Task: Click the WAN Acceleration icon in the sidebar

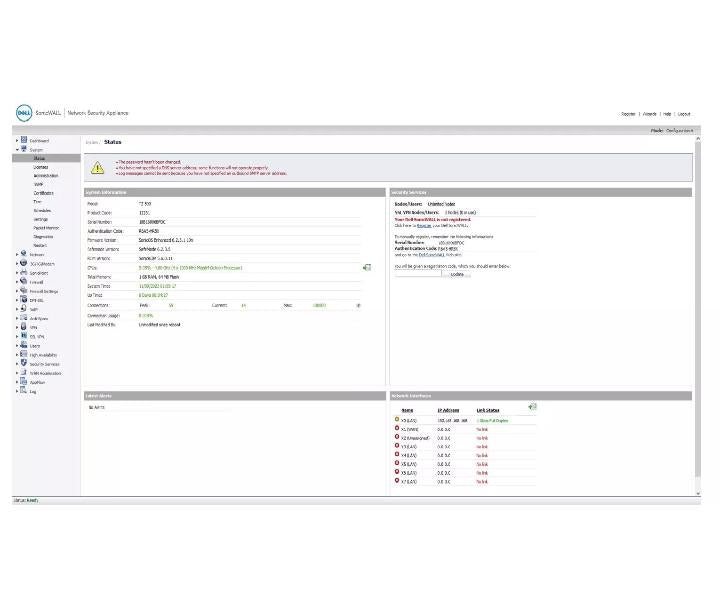Action: click(x=24, y=372)
